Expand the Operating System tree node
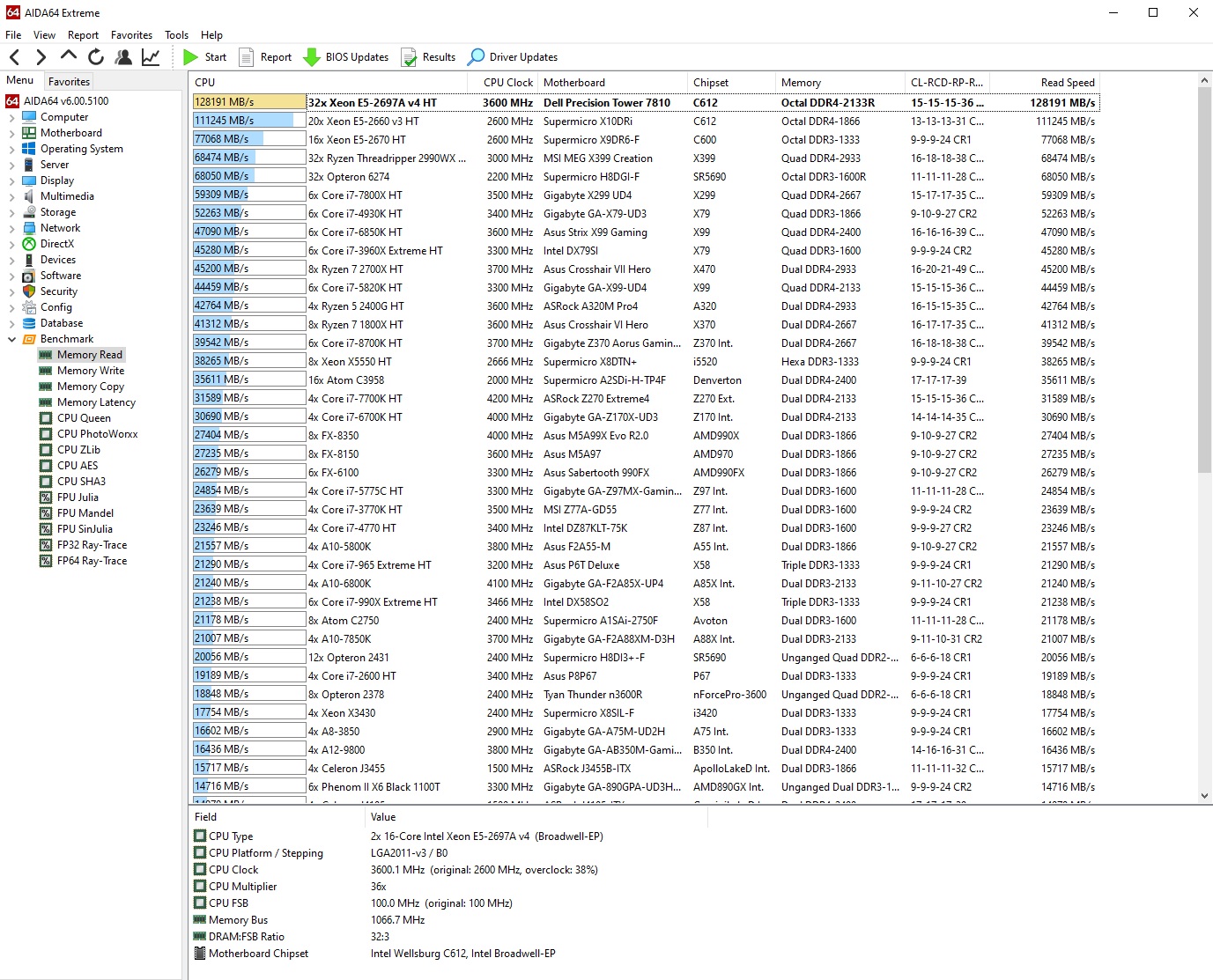1213x980 pixels. pyautogui.click(x=11, y=149)
